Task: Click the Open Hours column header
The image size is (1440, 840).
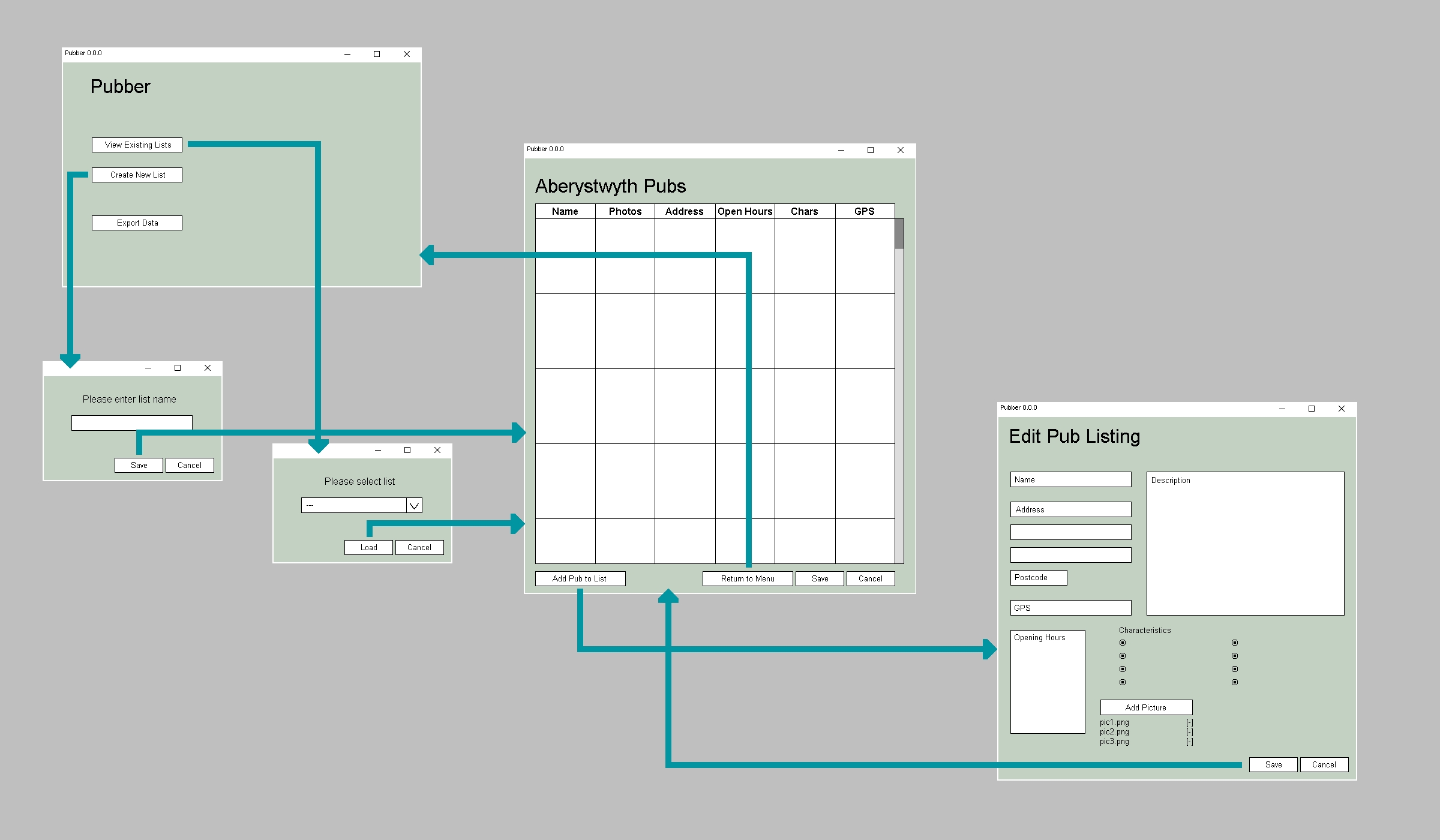Action: click(x=745, y=211)
